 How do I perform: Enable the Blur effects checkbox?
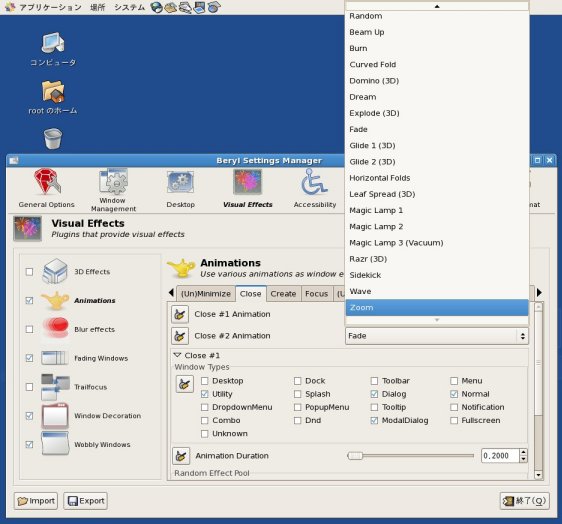click(29, 329)
